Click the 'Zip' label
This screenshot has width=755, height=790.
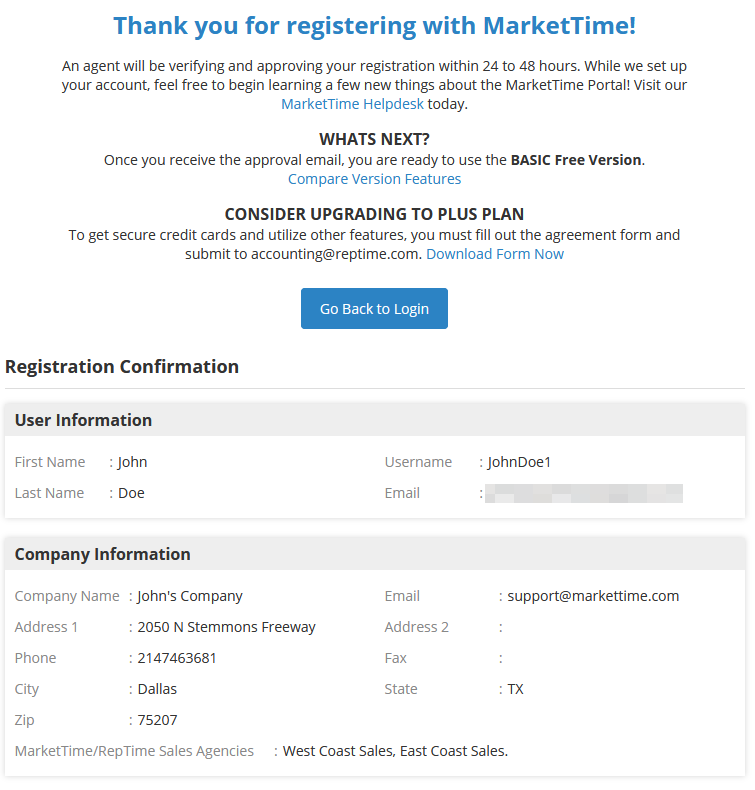click(24, 720)
